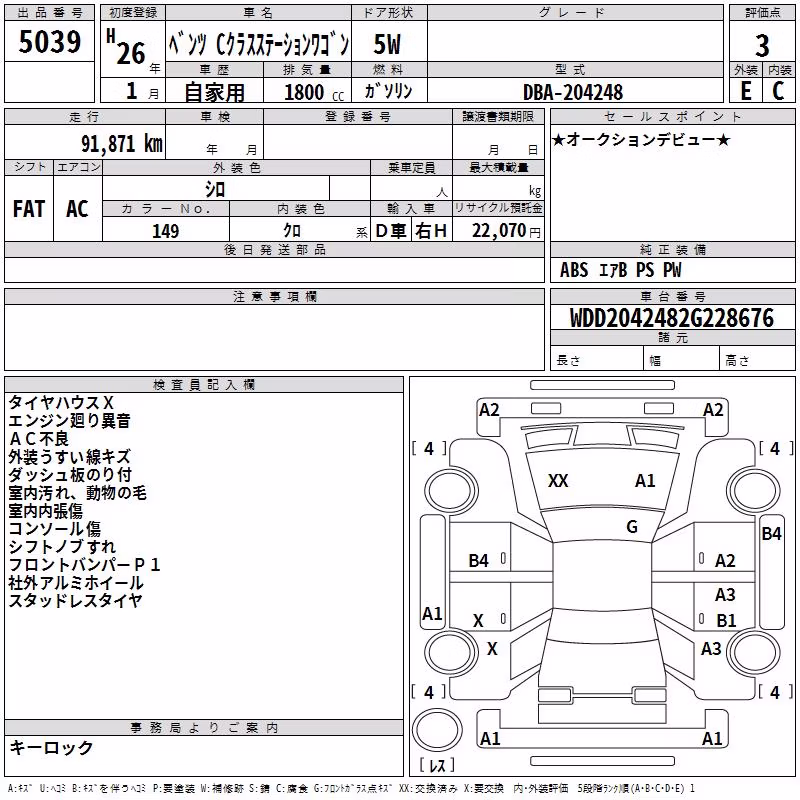Viewport: 800px width, 800px height.
Task: Click the fuel type ガソリン
Action: coord(388,91)
